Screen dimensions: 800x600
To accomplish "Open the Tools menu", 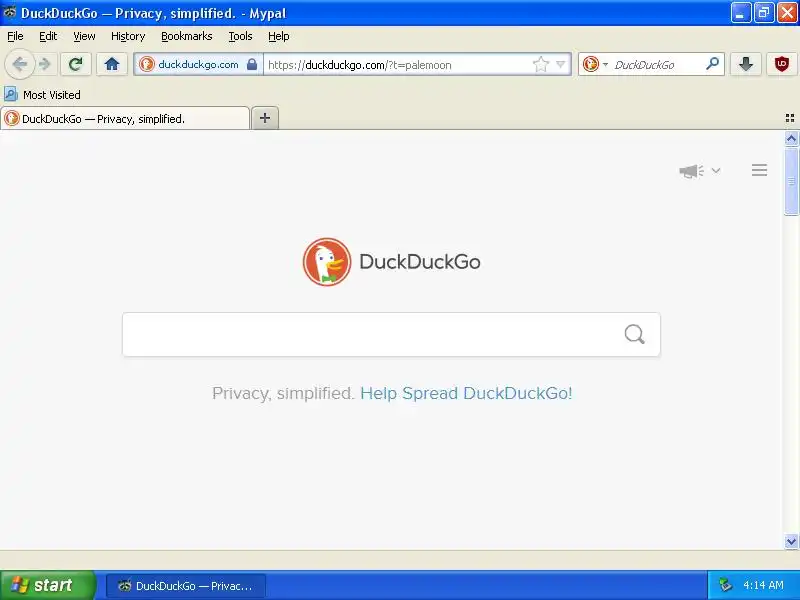I will 240,36.
